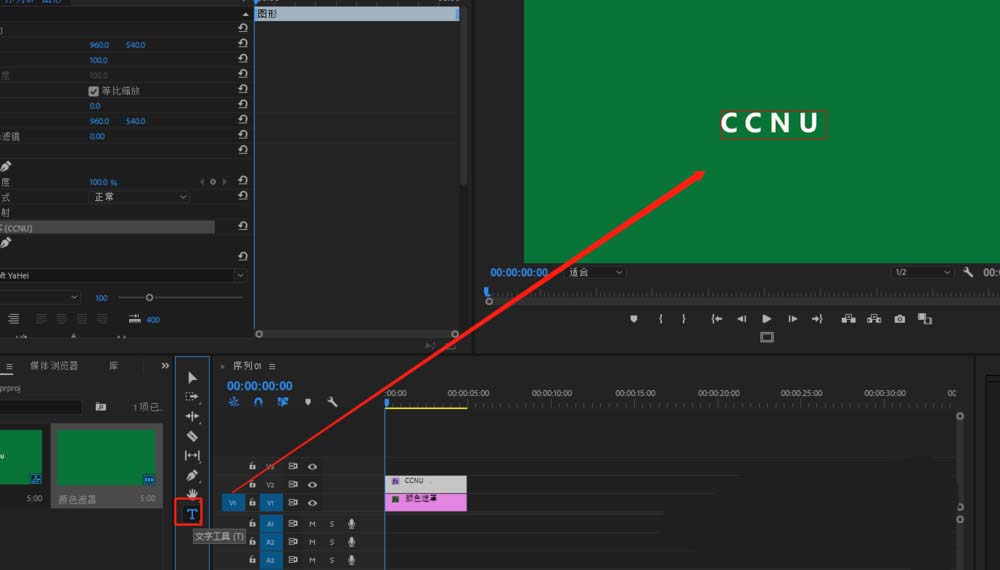Open the 适合 zoom level dropdown
This screenshot has width=1000, height=570.
click(x=596, y=272)
